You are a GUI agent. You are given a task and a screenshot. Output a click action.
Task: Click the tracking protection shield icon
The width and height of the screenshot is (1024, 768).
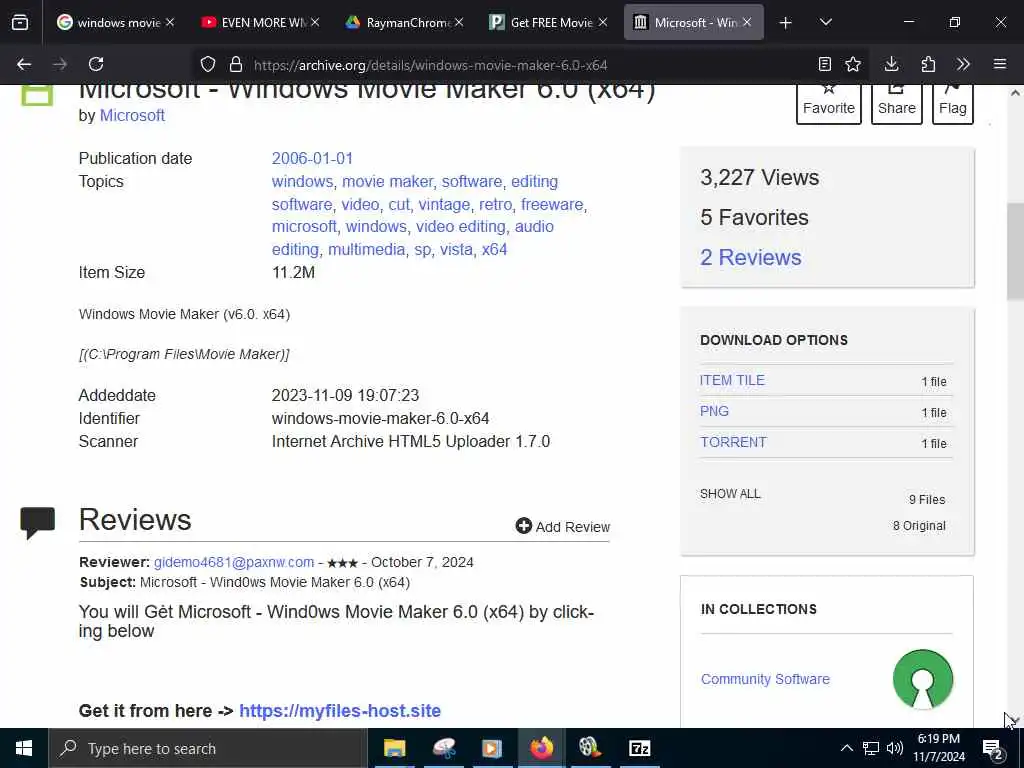click(208, 65)
